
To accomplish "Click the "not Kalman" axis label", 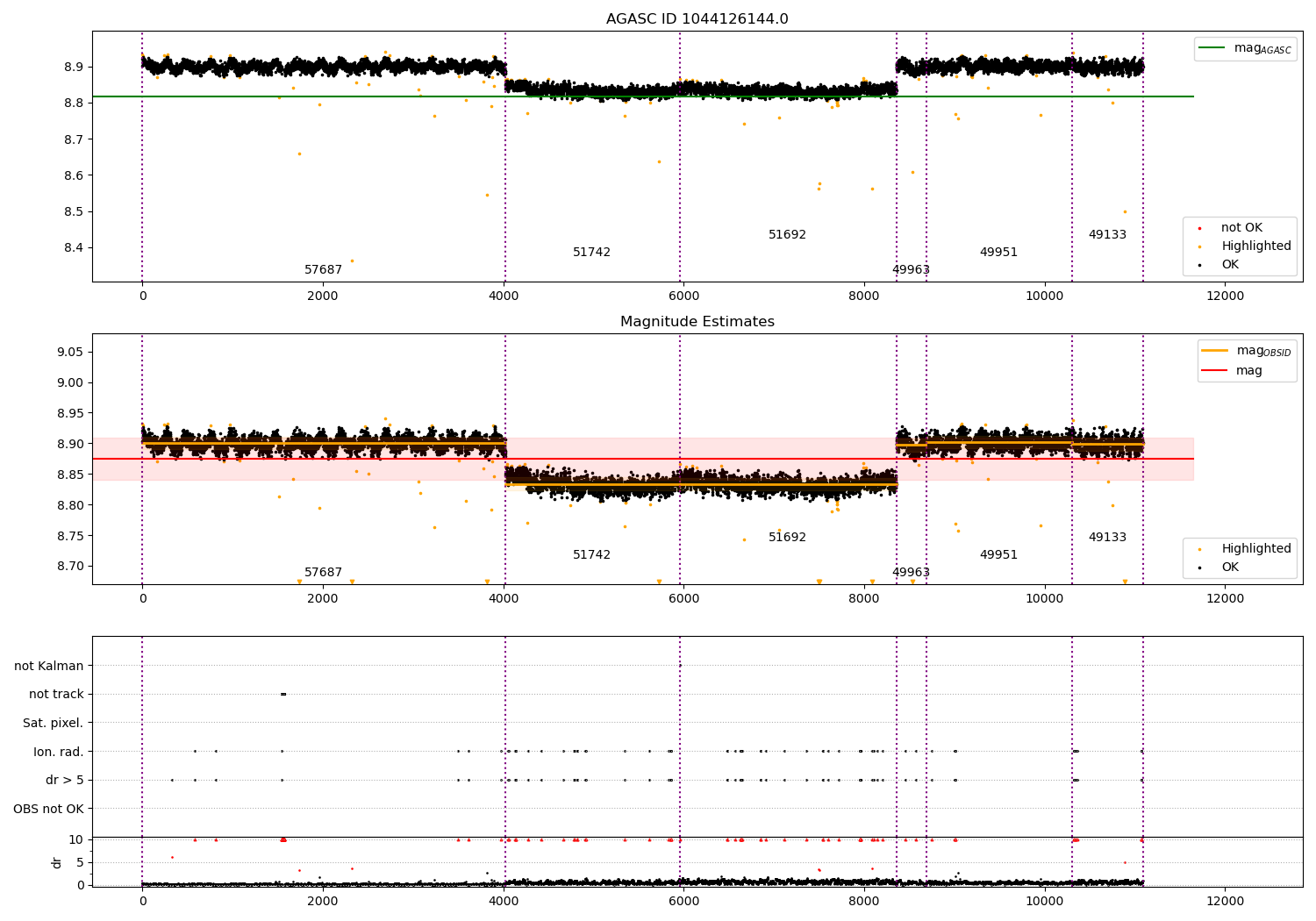I will (x=49, y=667).
